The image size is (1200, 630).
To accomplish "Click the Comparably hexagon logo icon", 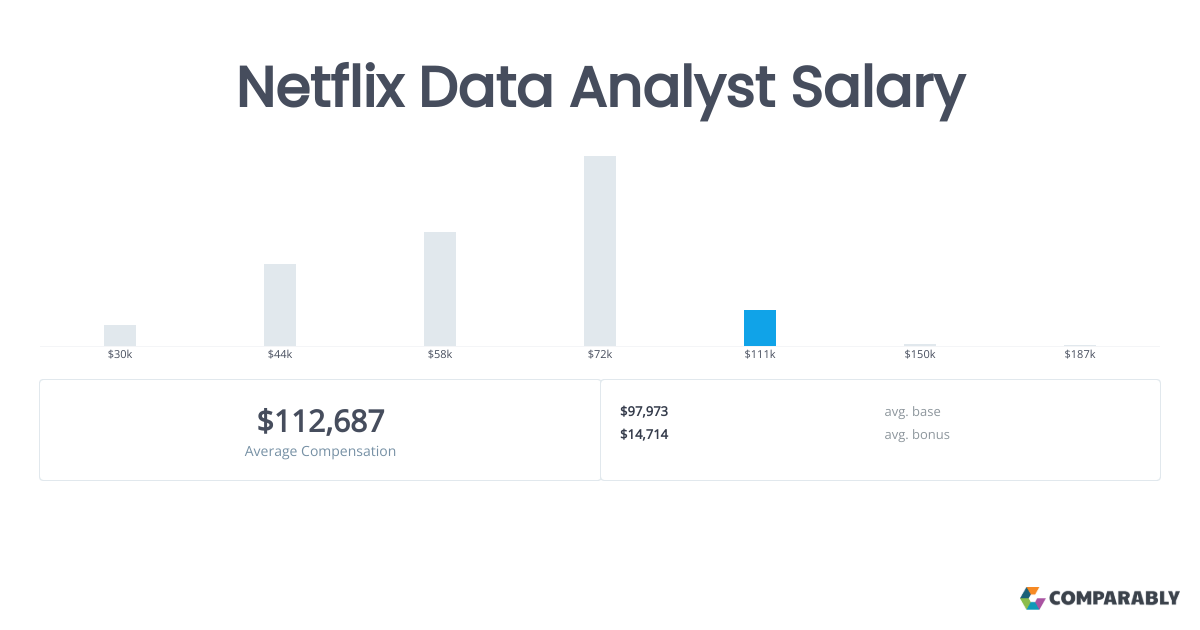I will (1032, 598).
